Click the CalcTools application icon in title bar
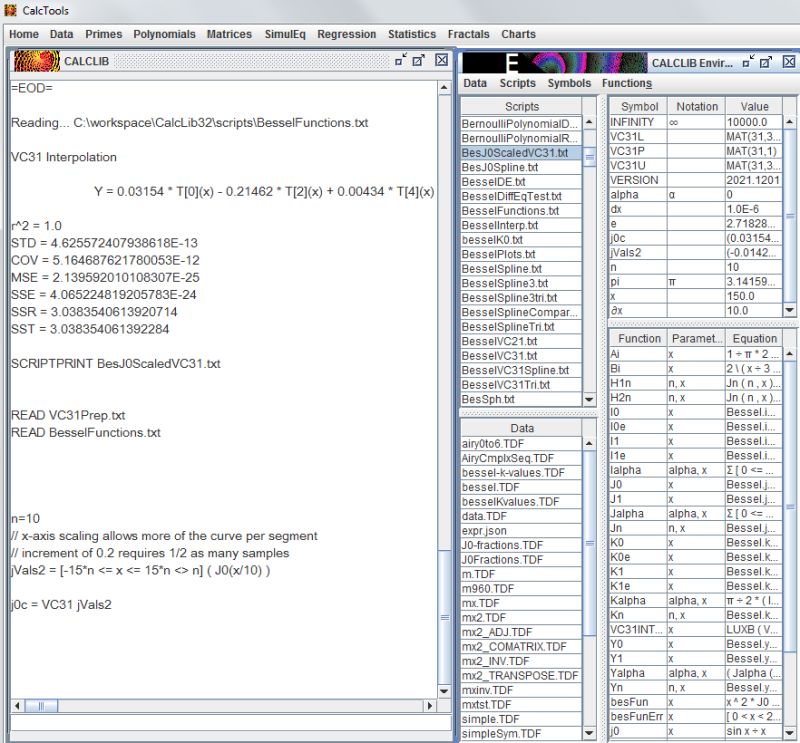Screen dimensions: 800x743 (10, 10)
